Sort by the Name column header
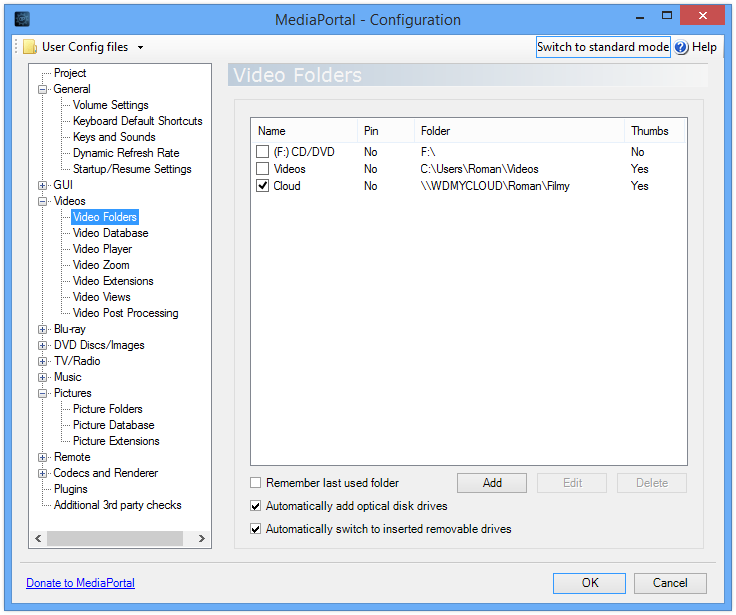 pos(304,131)
